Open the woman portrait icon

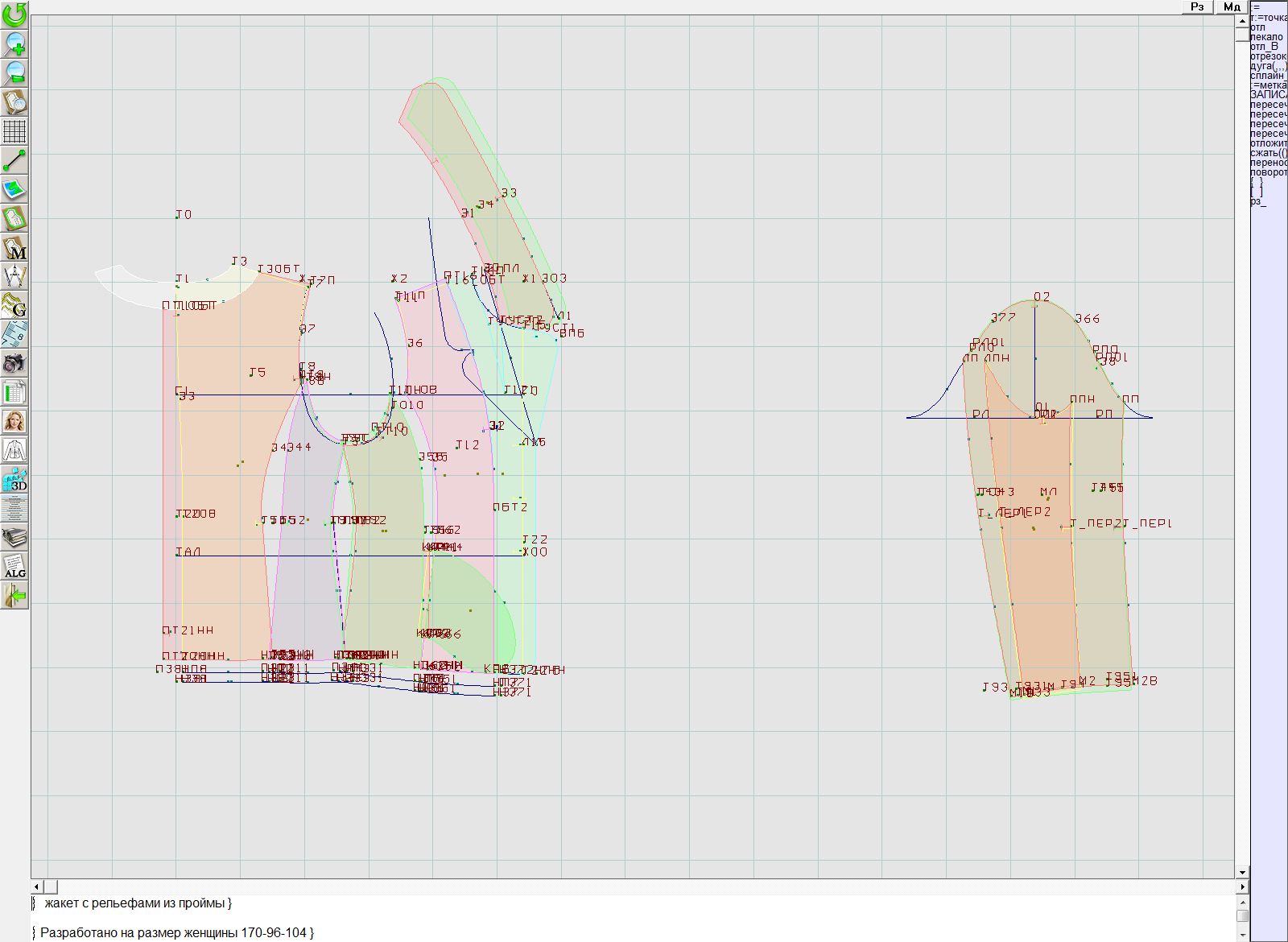coord(14,421)
